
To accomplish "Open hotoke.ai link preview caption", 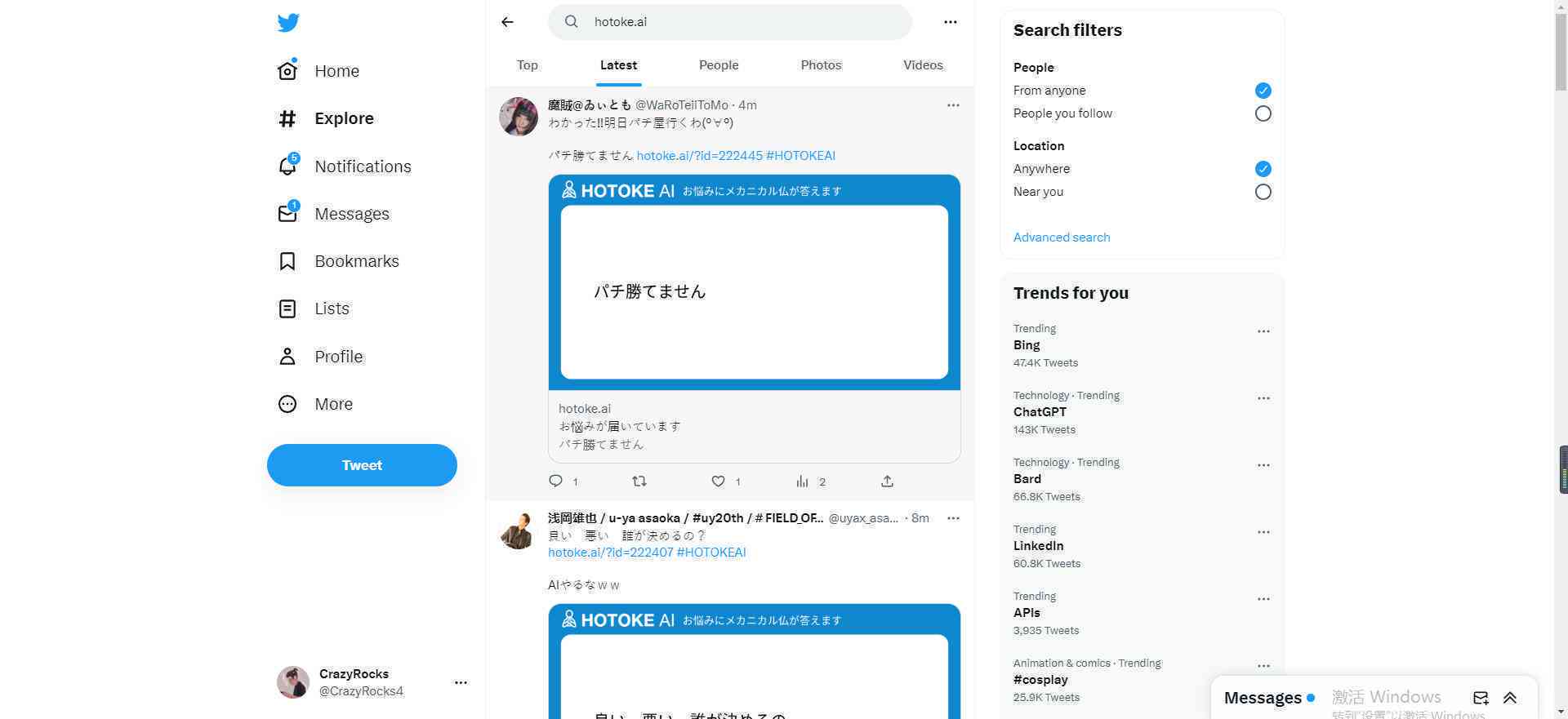I will click(x=755, y=427).
